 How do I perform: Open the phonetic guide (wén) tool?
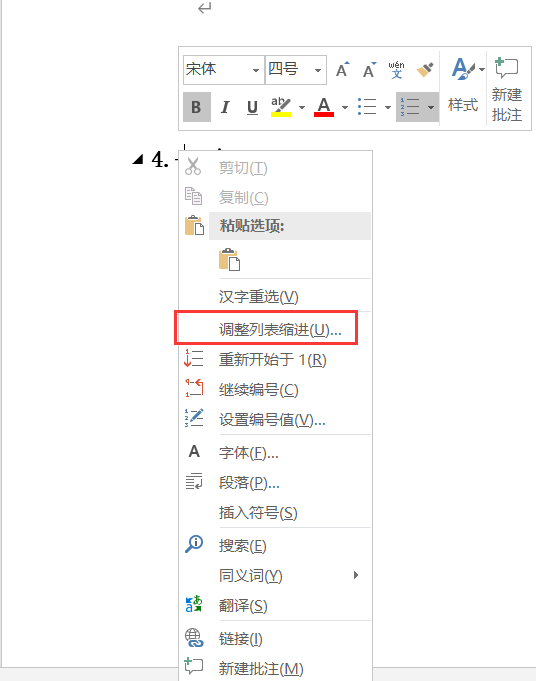tap(396, 69)
